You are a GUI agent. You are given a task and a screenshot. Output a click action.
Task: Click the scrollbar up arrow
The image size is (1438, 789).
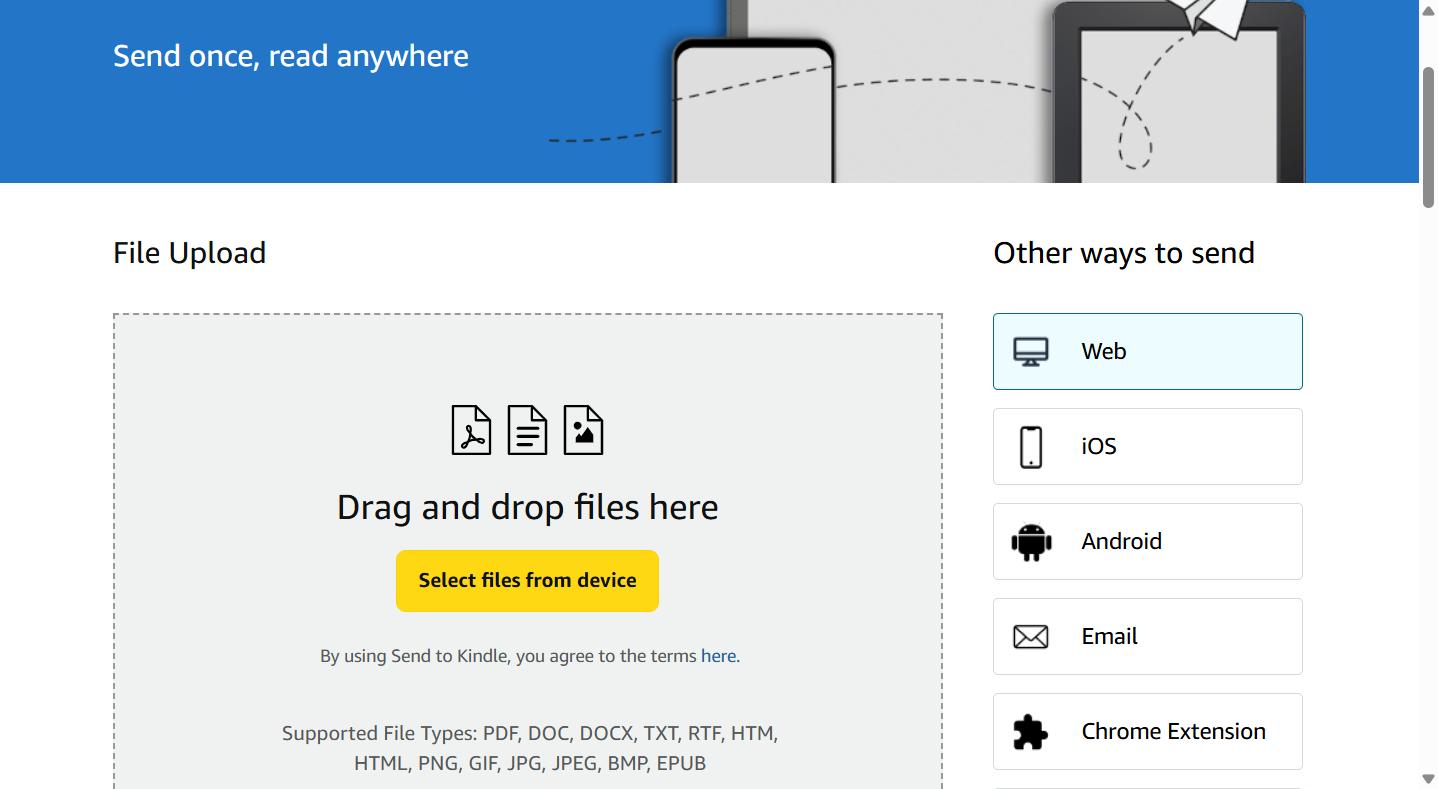1428,10
